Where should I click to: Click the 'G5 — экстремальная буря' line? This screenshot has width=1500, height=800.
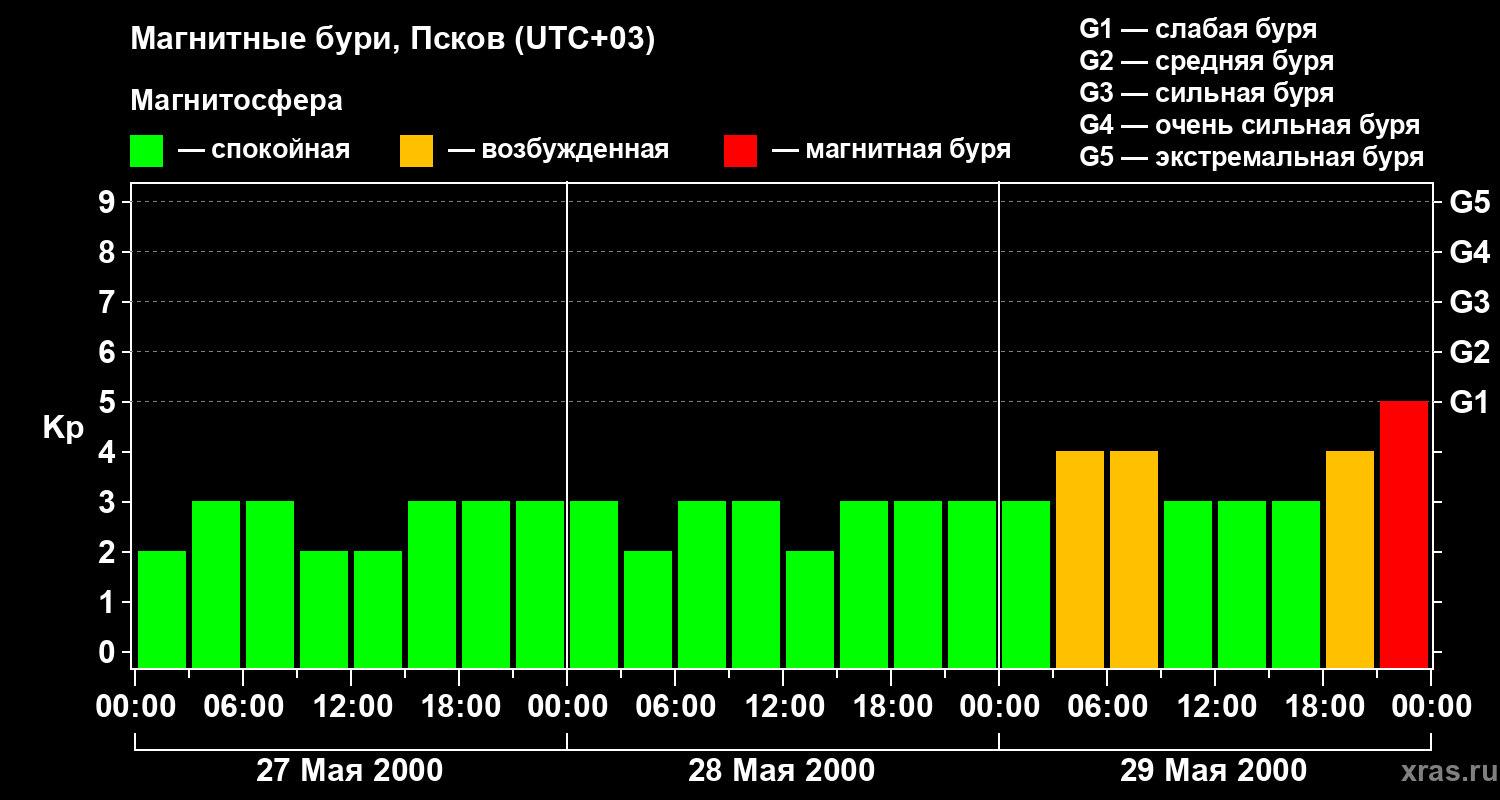tap(1252, 157)
